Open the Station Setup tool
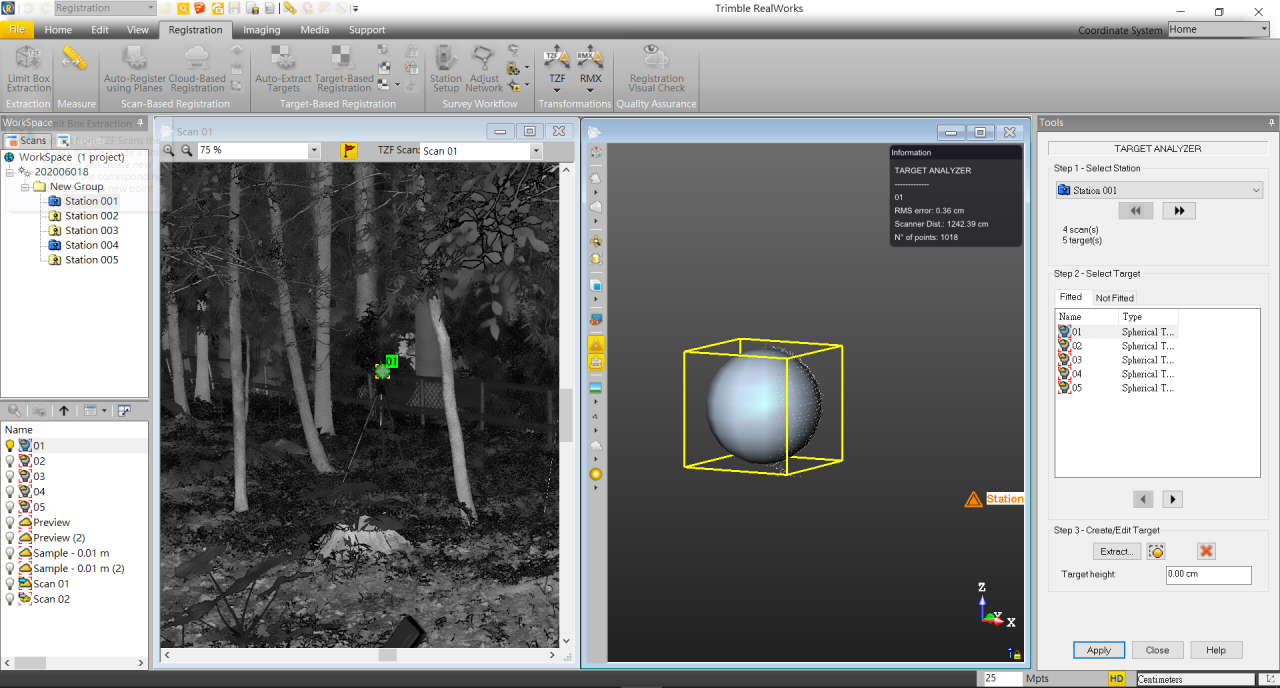This screenshot has width=1280, height=688. click(446, 68)
